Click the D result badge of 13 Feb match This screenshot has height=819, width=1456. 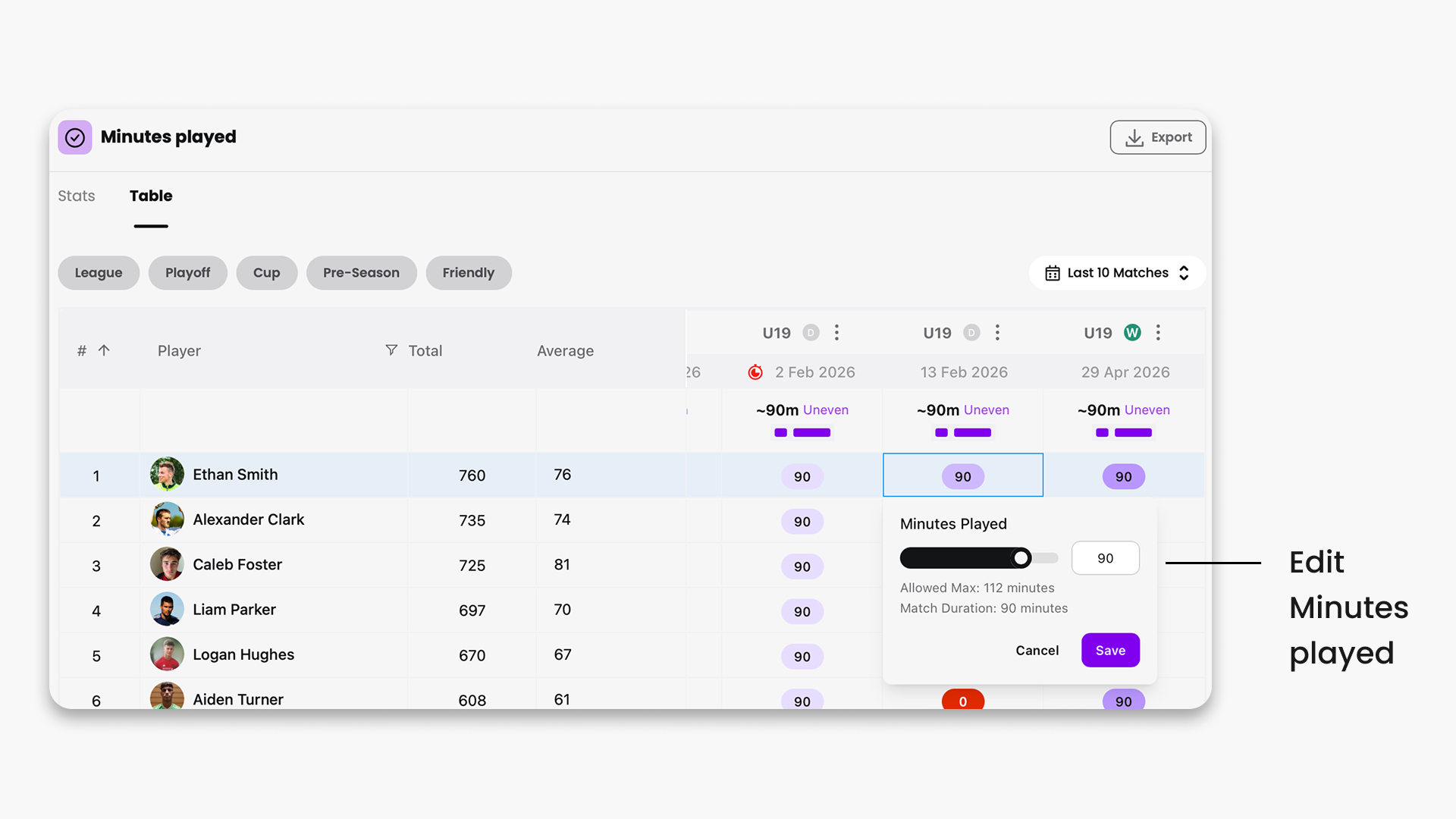pyautogui.click(x=971, y=333)
